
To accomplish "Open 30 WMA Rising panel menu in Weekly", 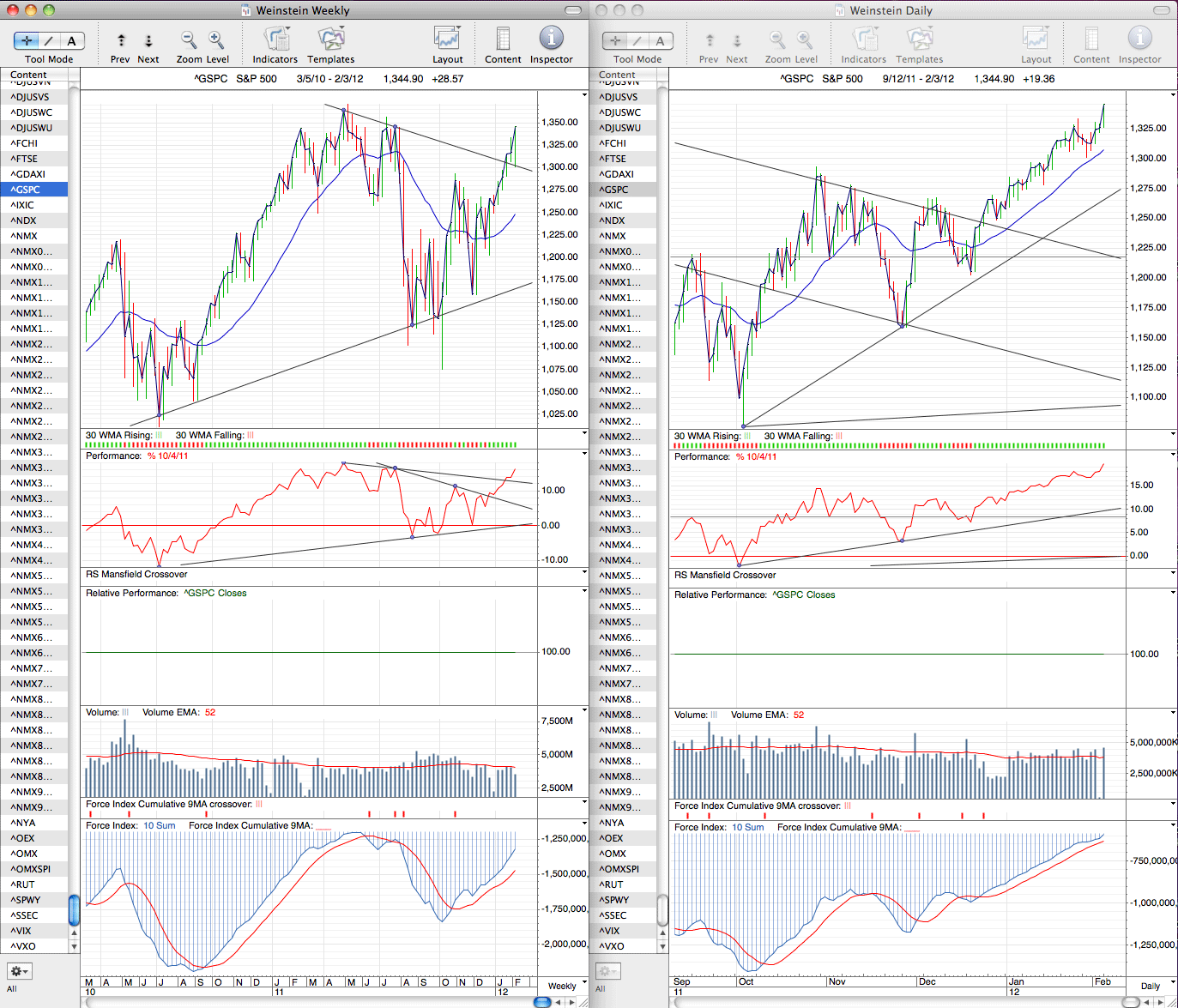I will pyautogui.click(x=584, y=433).
